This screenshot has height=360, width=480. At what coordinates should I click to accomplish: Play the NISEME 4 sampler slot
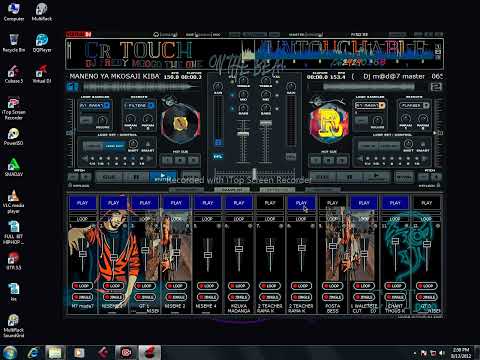click(x=208, y=203)
